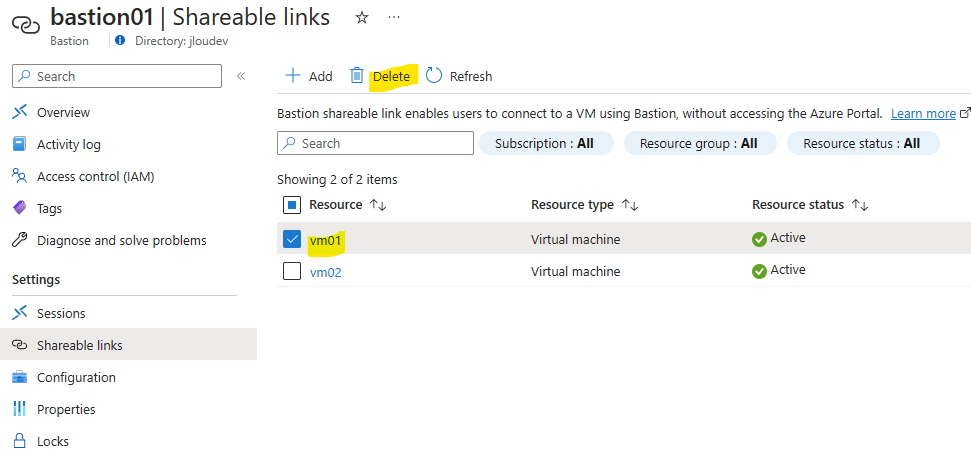Focus the shareable links Search box
Screen dimensions: 971x460
pos(375,143)
